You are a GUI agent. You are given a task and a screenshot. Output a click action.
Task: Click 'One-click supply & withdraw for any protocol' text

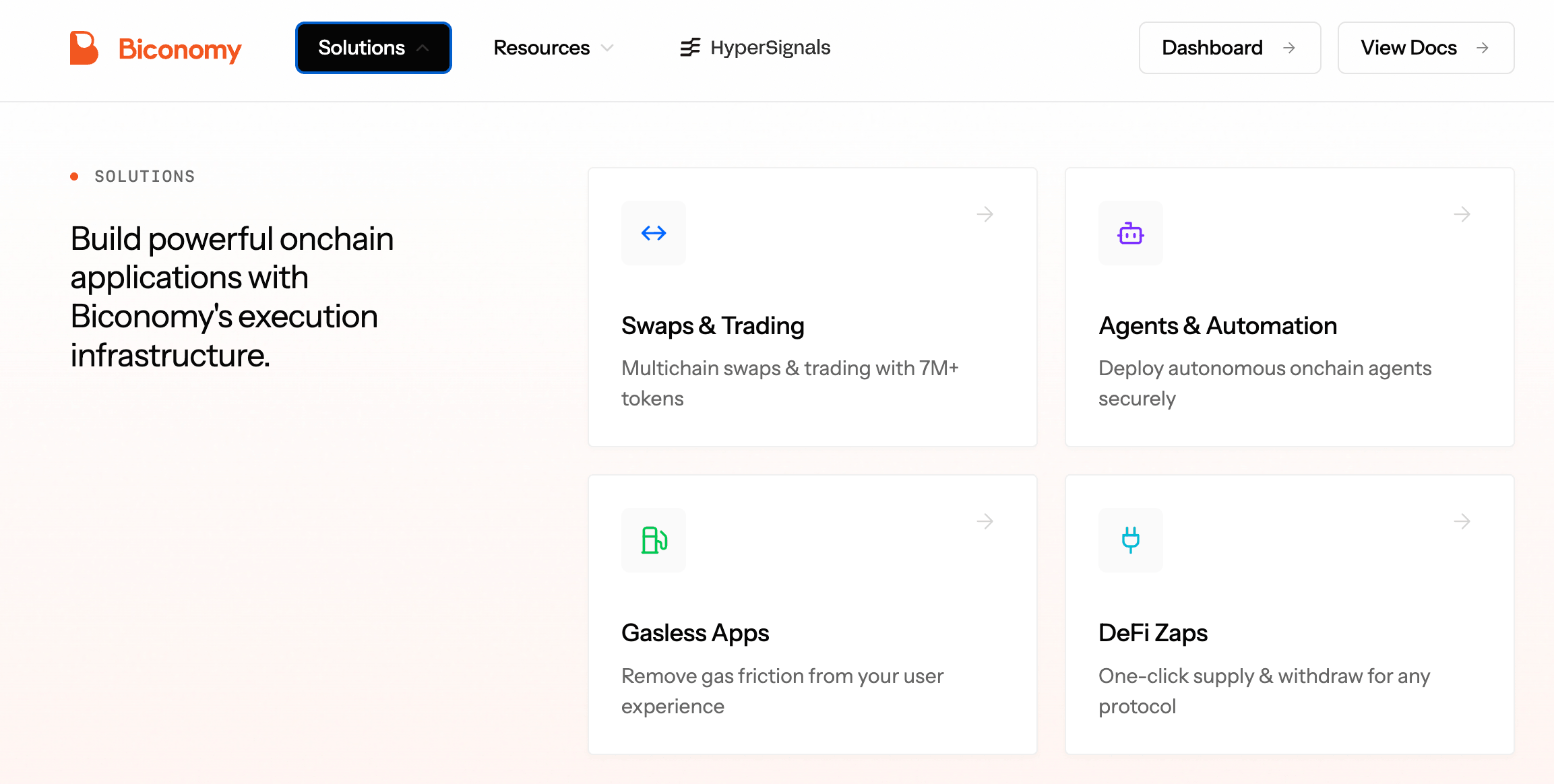(1264, 691)
